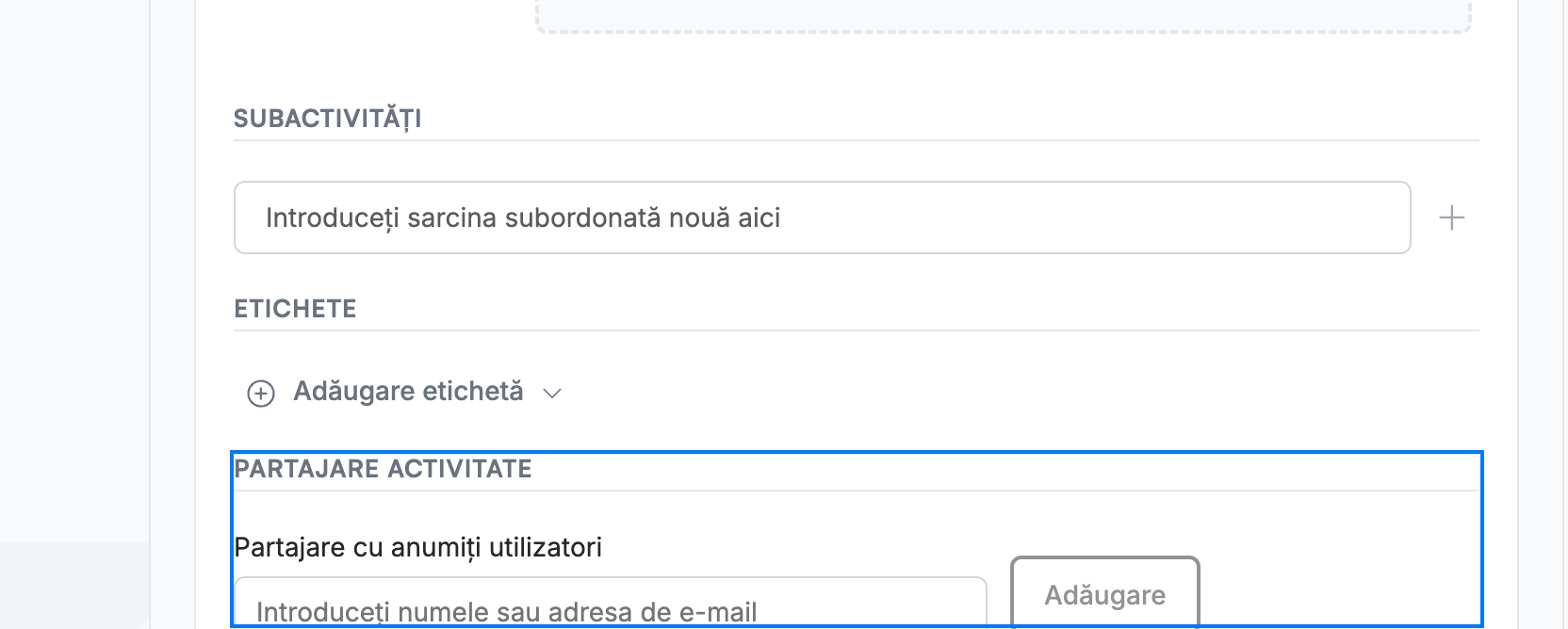1568x629 pixels.
Task: Click the divider line under SUBACTIVITĂȚI
Action: click(x=856, y=140)
